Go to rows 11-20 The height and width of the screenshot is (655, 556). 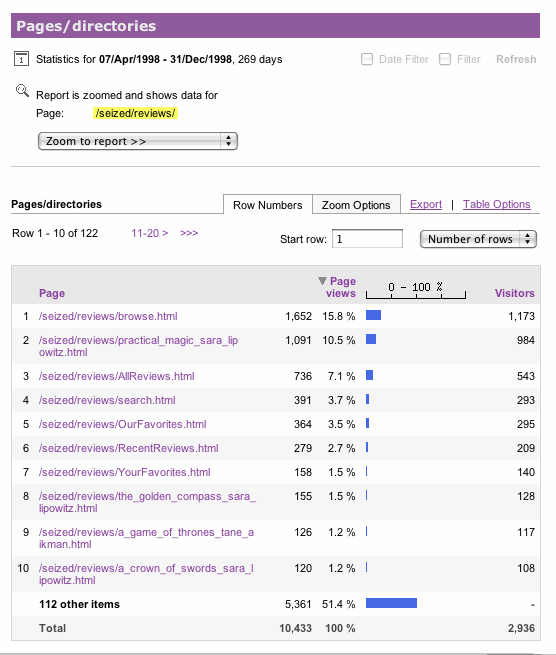[x=150, y=233]
